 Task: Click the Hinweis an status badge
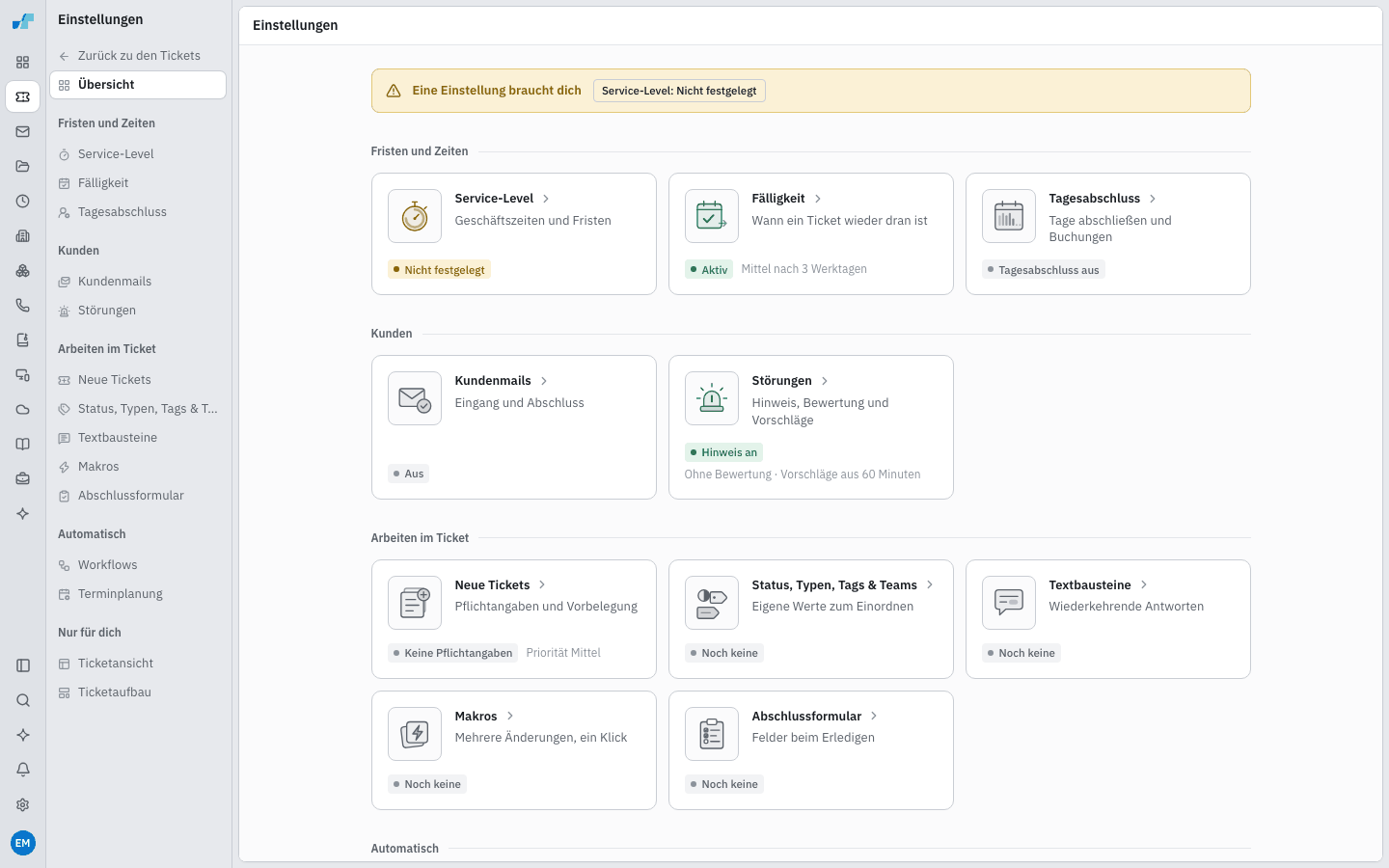click(x=723, y=452)
